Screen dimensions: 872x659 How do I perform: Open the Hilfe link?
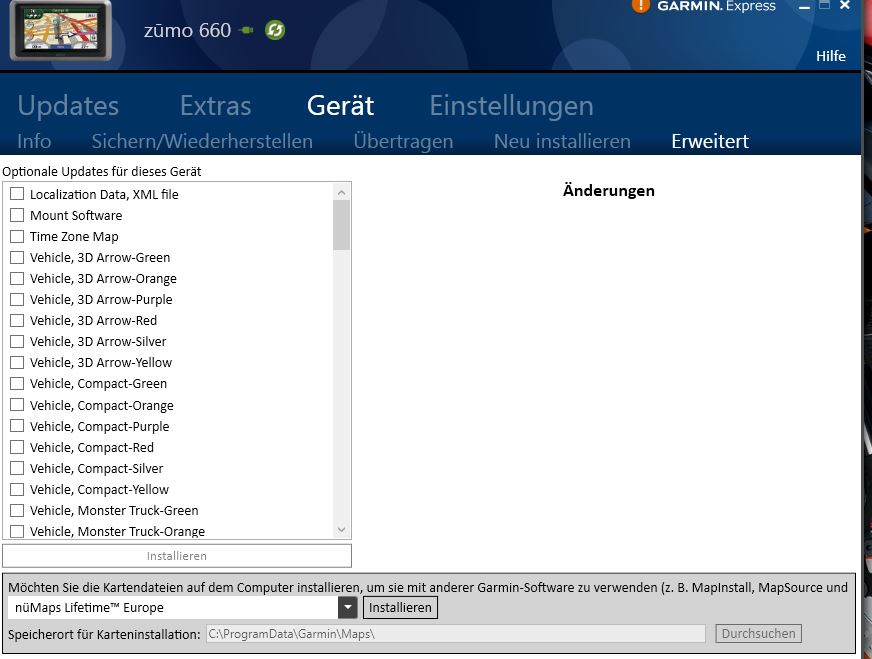click(x=830, y=56)
